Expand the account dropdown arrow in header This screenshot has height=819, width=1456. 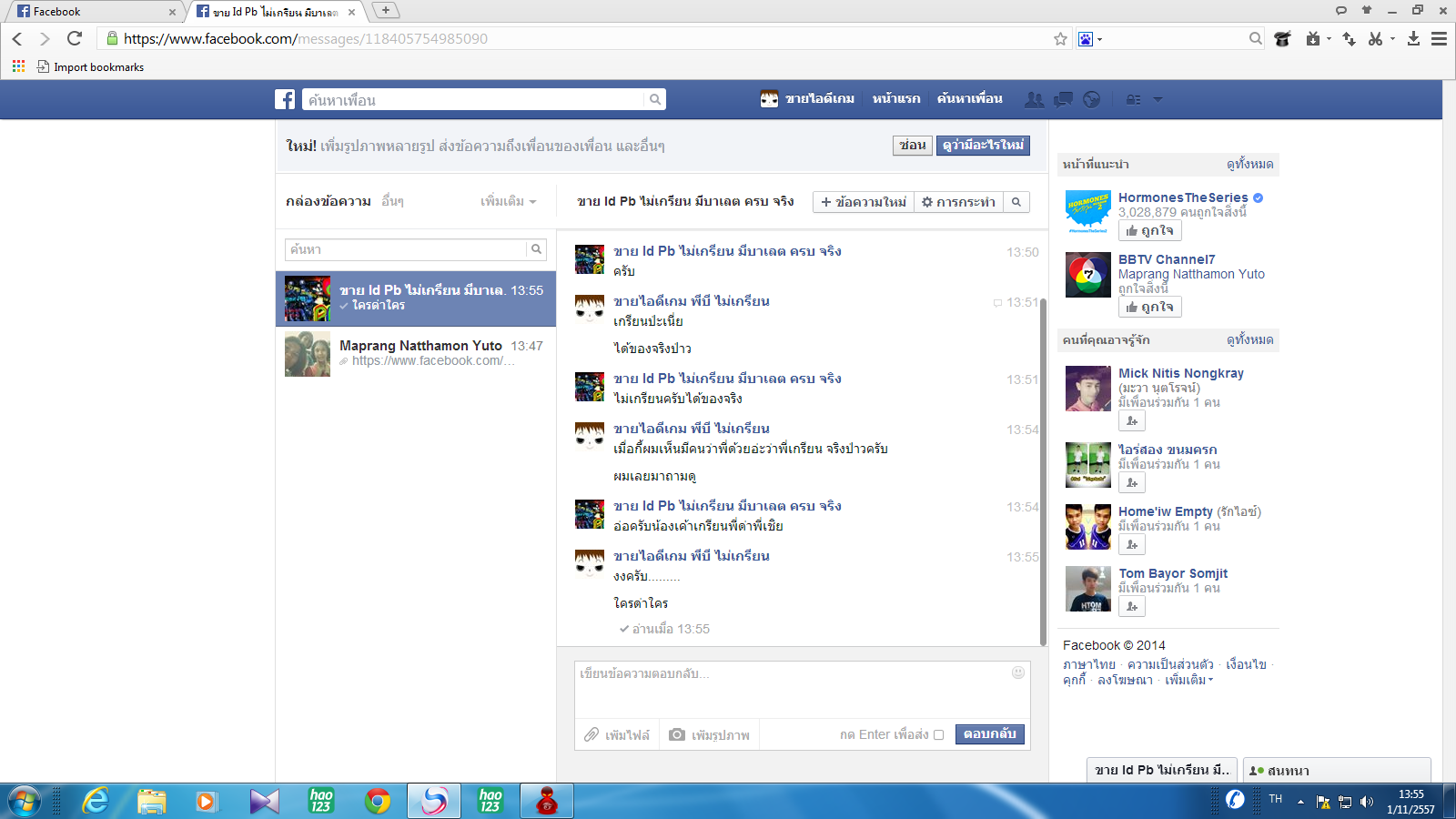click(1158, 99)
